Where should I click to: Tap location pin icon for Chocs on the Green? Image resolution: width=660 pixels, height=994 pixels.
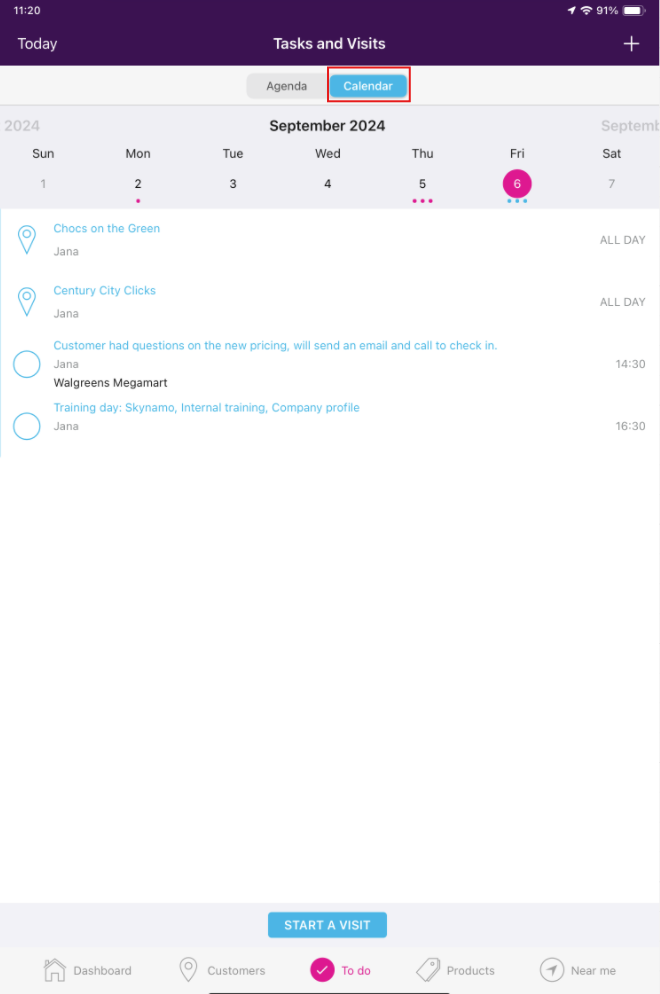pos(27,240)
